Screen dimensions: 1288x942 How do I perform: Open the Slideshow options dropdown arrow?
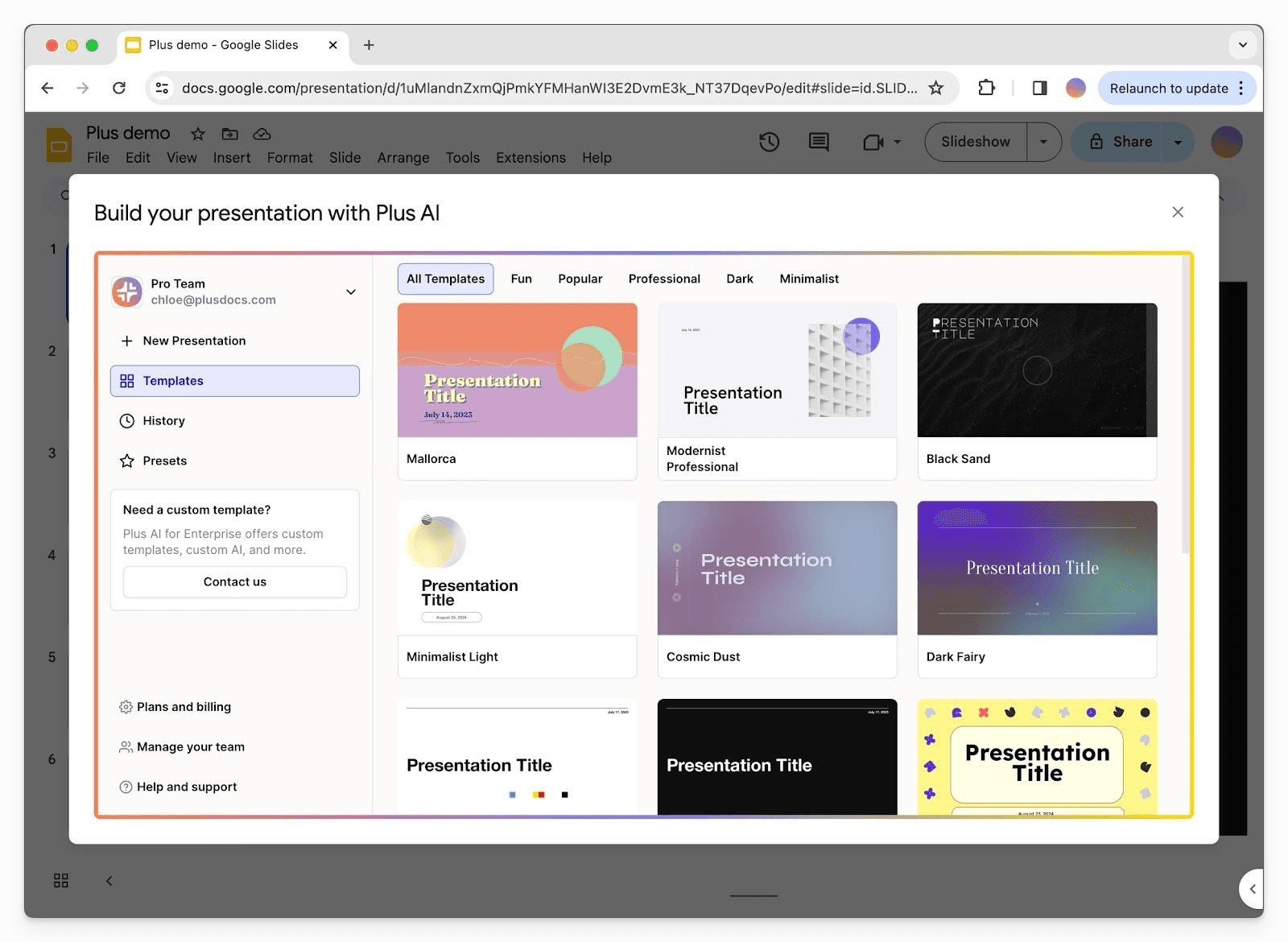[x=1043, y=142]
